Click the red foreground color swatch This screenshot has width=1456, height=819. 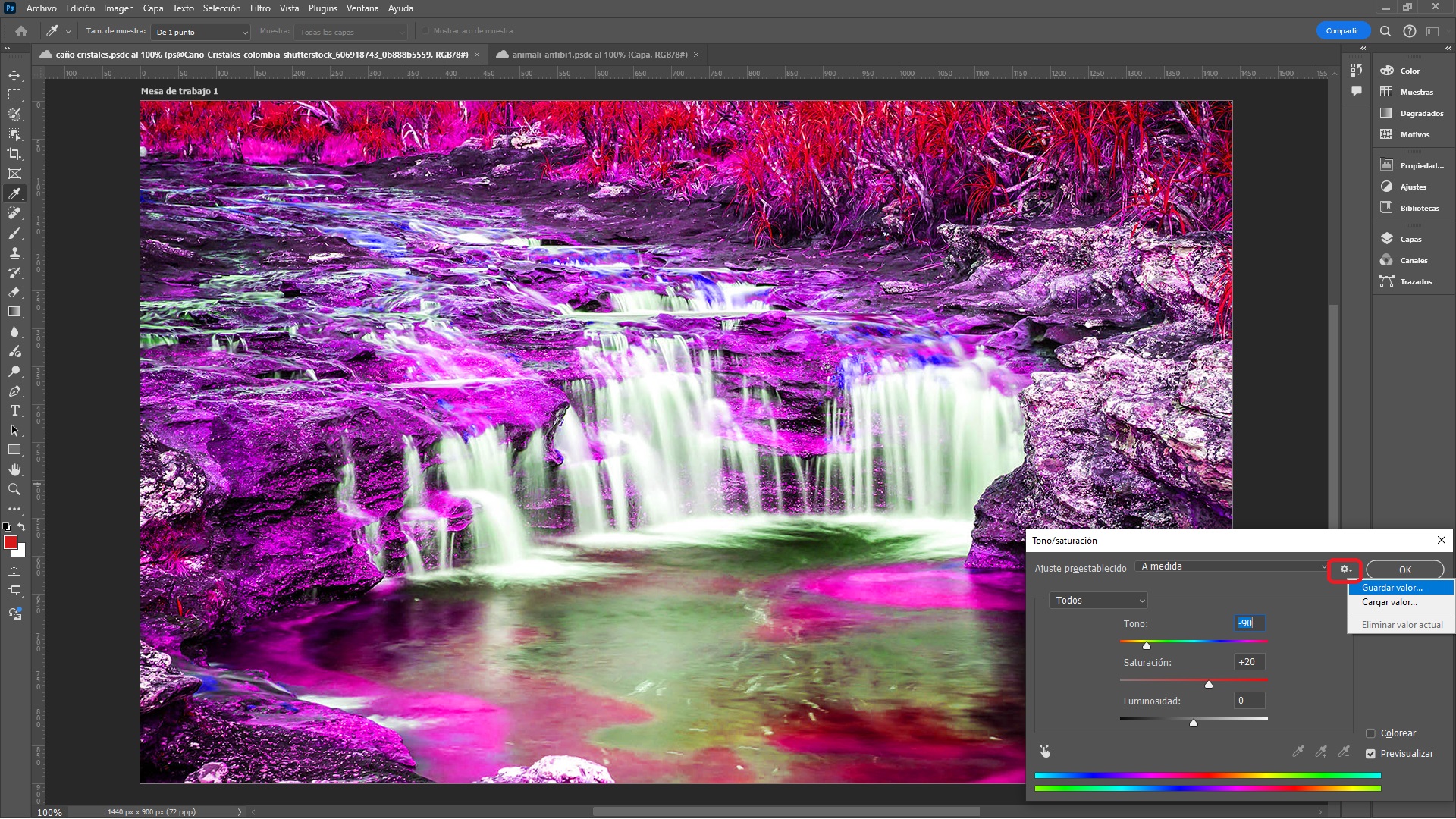11,542
